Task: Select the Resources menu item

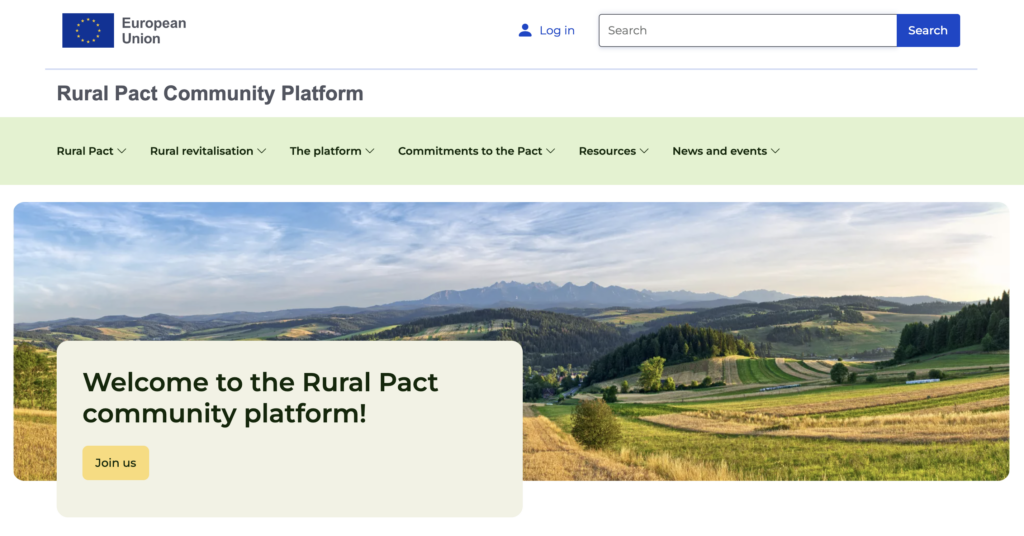Action: click(x=607, y=151)
